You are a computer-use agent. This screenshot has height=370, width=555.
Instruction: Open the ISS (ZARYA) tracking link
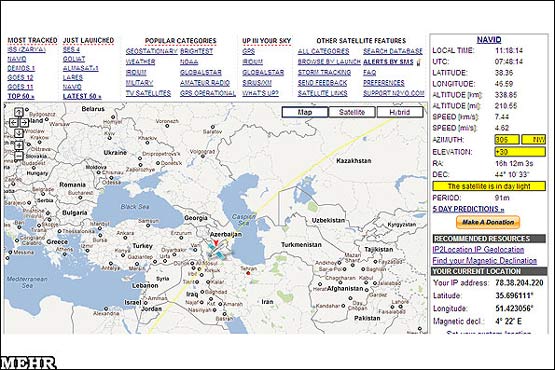pos(27,50)
